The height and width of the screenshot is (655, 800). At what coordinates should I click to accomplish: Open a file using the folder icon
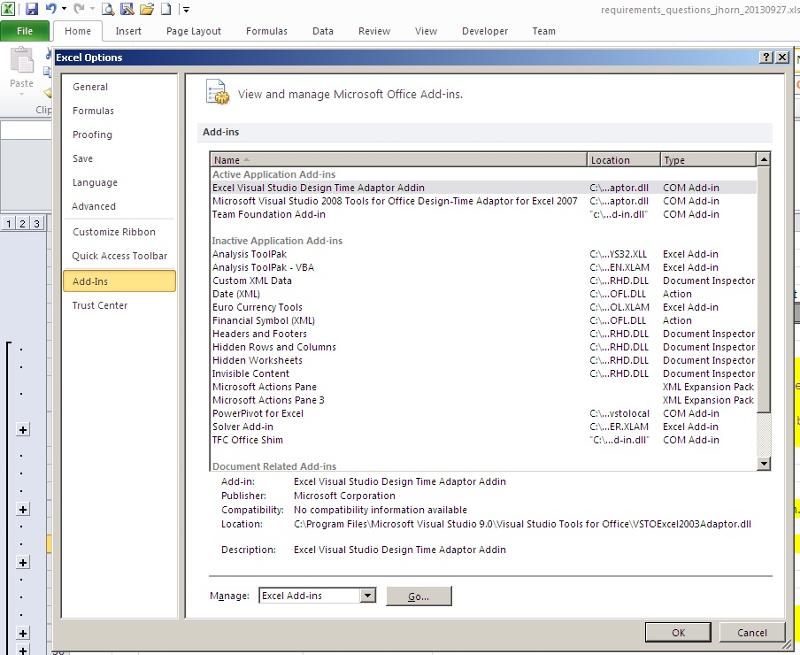click(x=147, y=9)
